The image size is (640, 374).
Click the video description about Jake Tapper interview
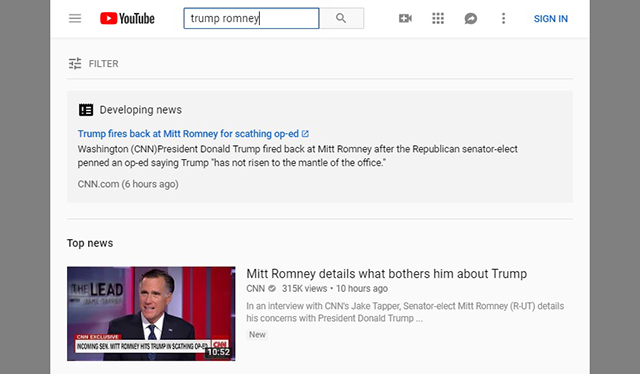pos(405,312)
